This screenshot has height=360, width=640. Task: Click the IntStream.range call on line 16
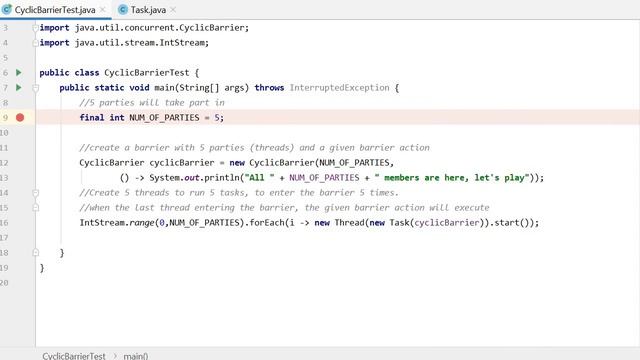coord(118,222)
